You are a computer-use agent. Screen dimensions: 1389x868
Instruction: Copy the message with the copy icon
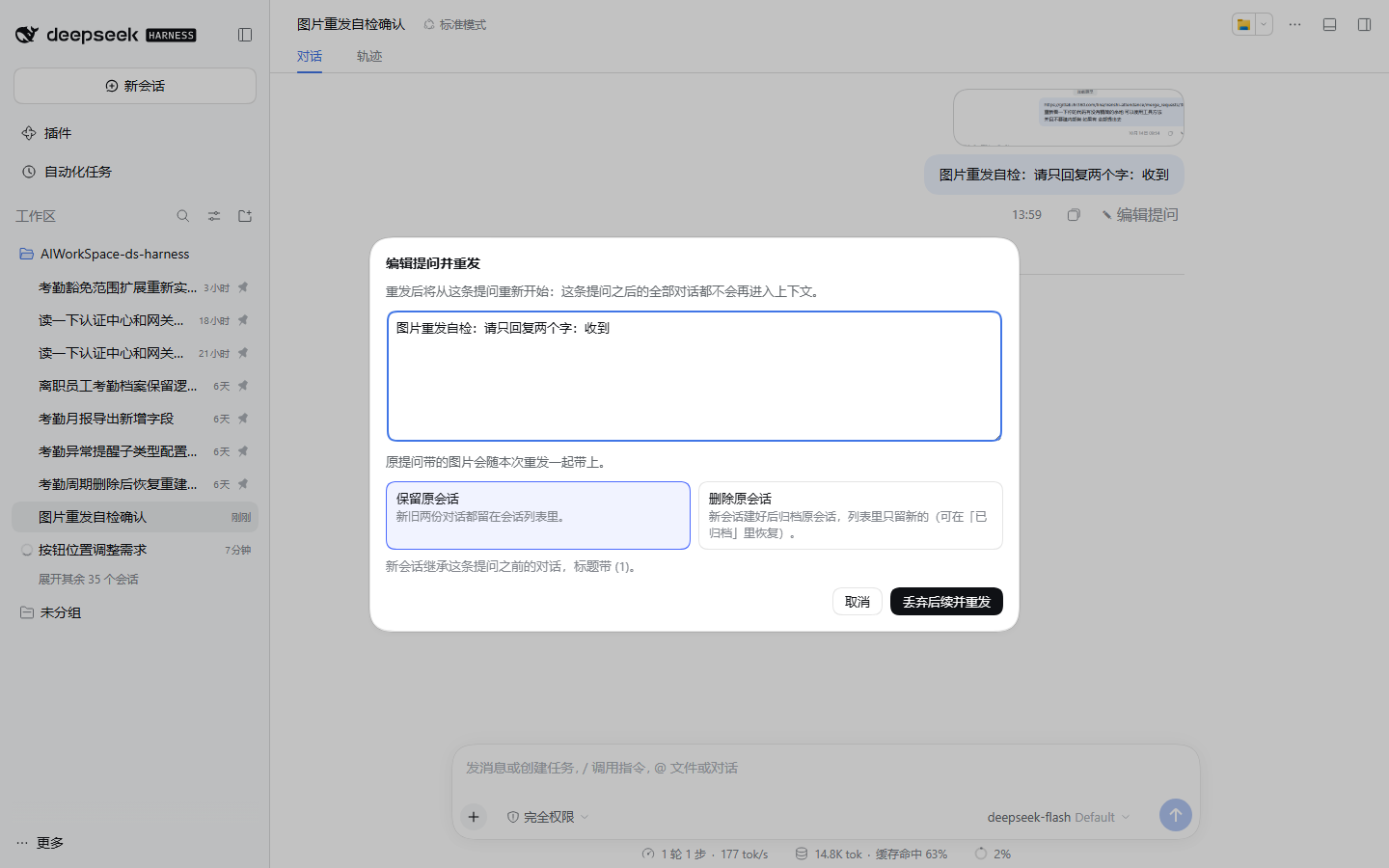(1074, 215)
